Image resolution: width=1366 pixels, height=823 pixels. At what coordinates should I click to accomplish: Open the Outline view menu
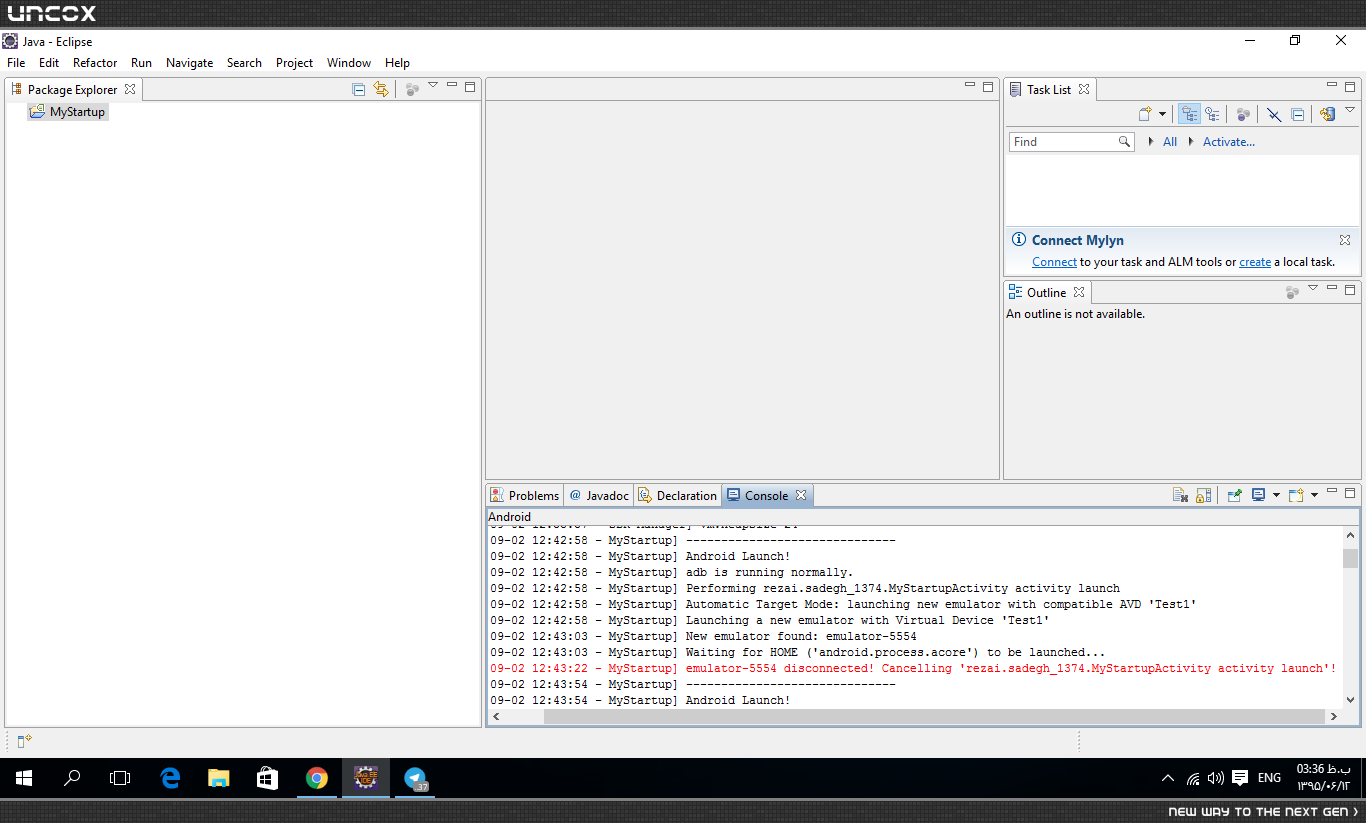(x=1313, y=289)
